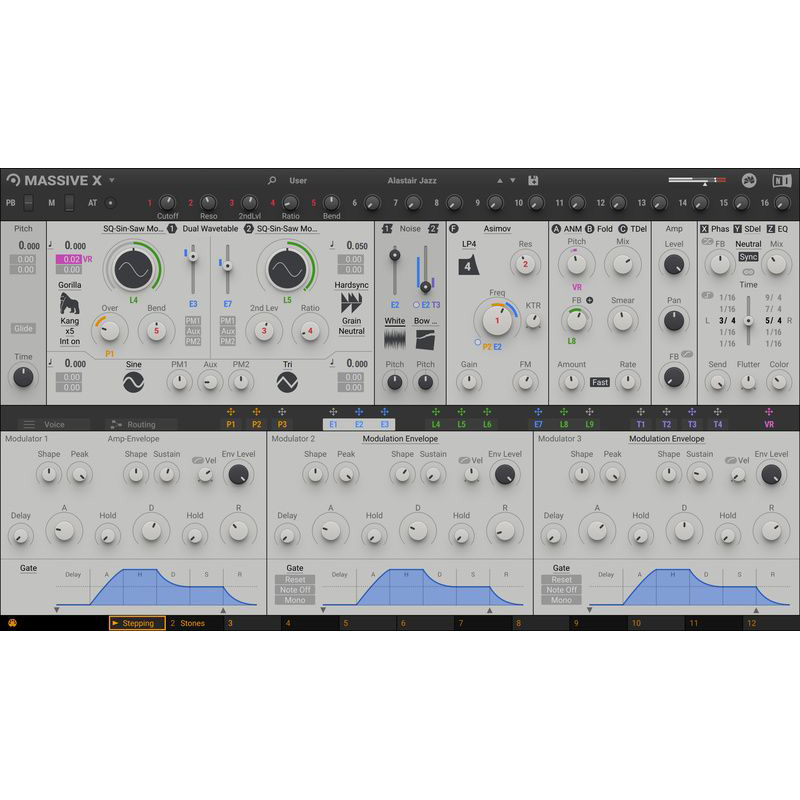Screen dimensions: 800x800
Task: Click the Cutoff macro knob 1
Action: pos(167,203)
